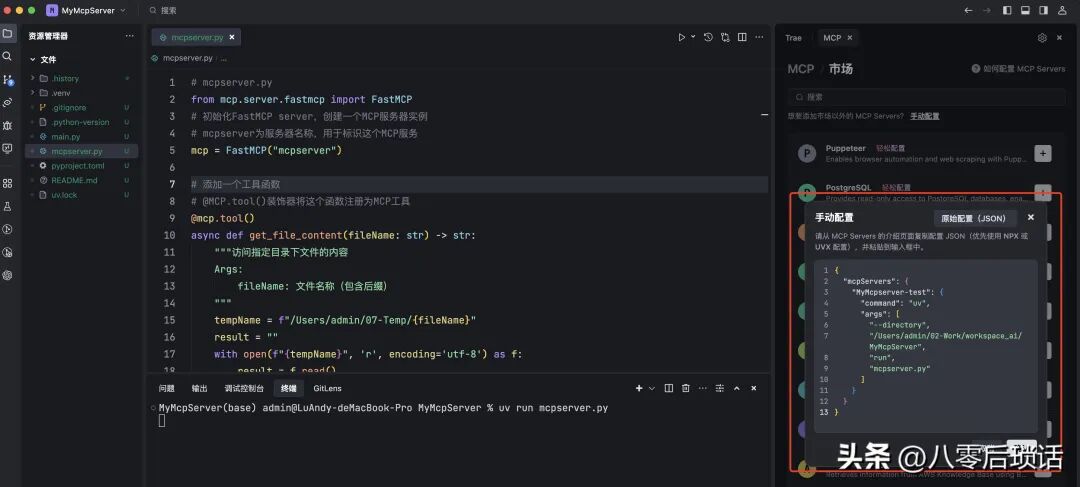Collapse the 文件 section

(32, 60)
